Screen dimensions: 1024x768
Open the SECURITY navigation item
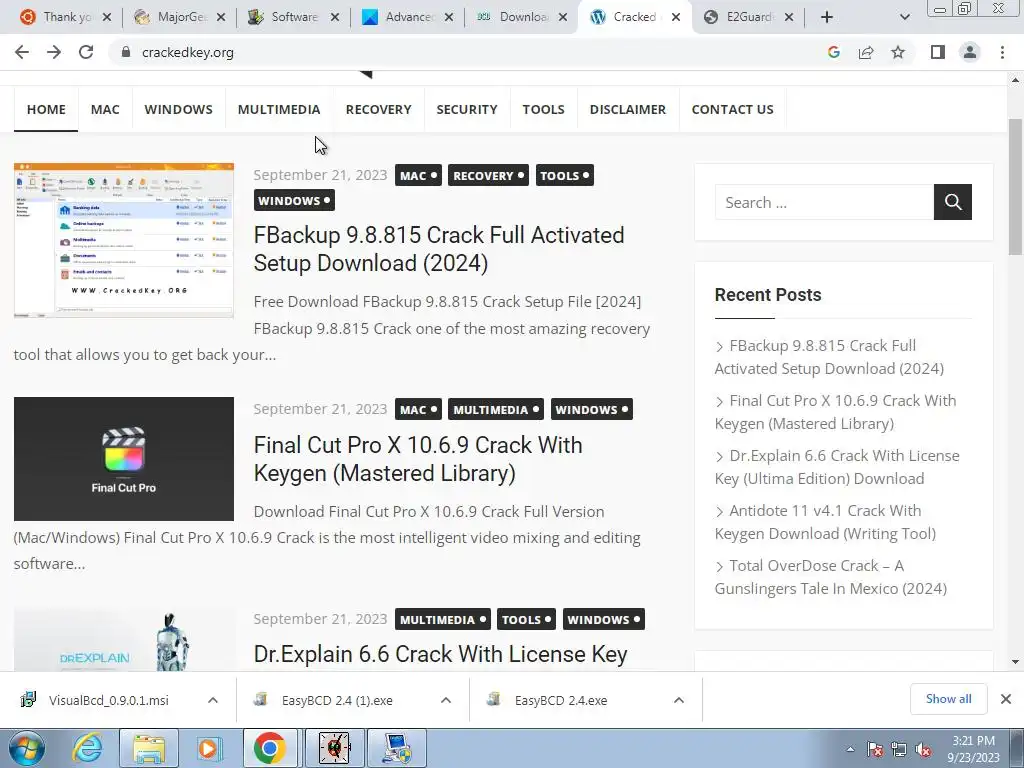467,109
